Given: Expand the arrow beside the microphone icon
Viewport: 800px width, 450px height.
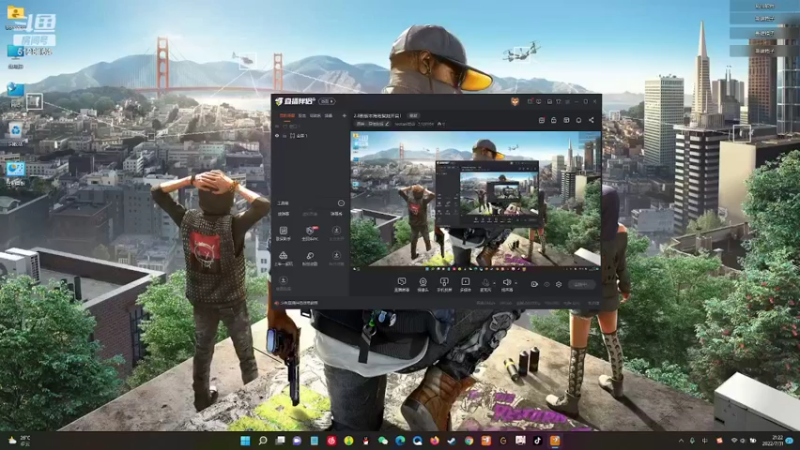Looking at the screenshot, I should pyautogui.click(x=494, y=283).
